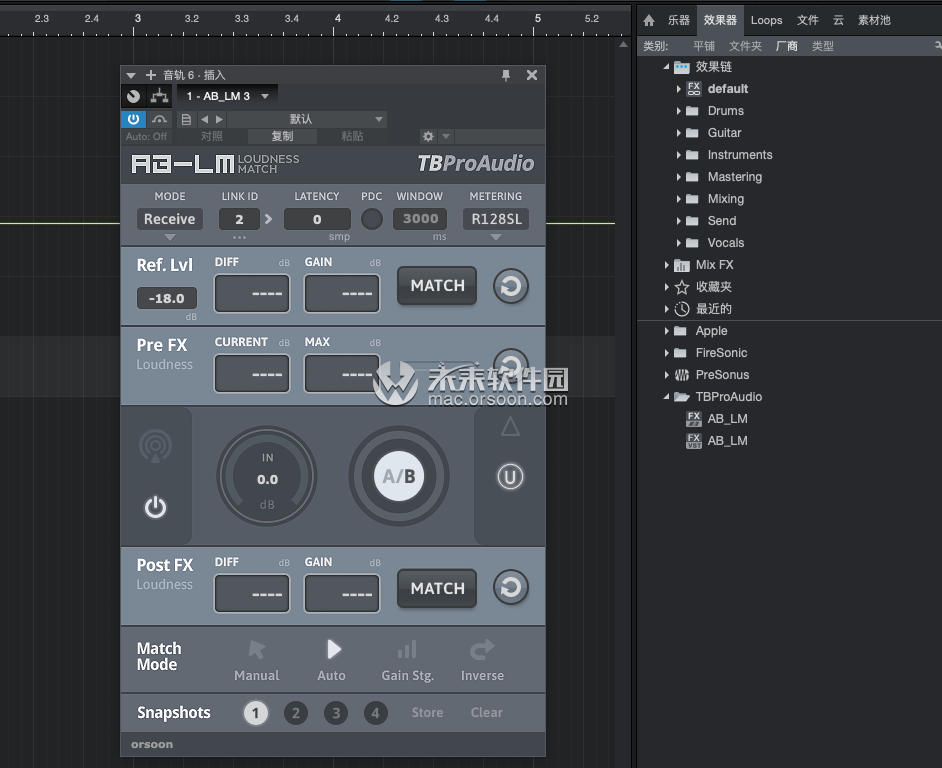942x768 pixels.
Task: Select Inverse match mode
Action: pyautogui.click(x=482, y=660)
